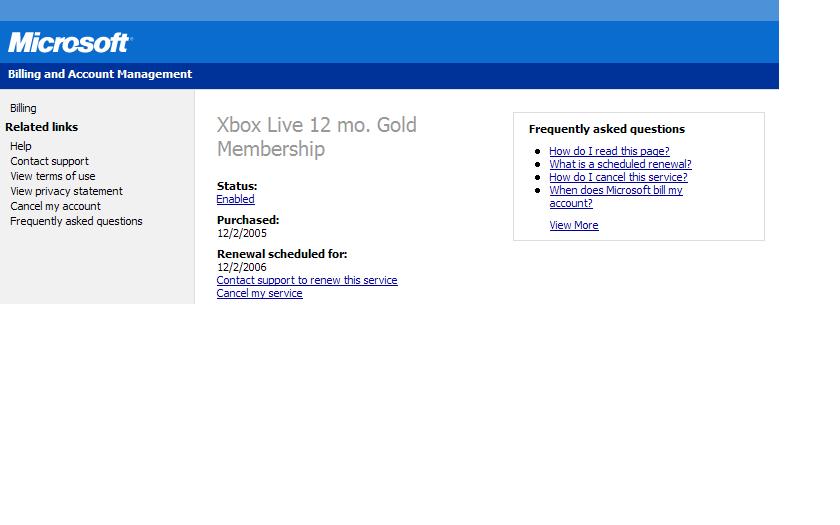
Task: Open Help in Related links
Action: [20, 146]
